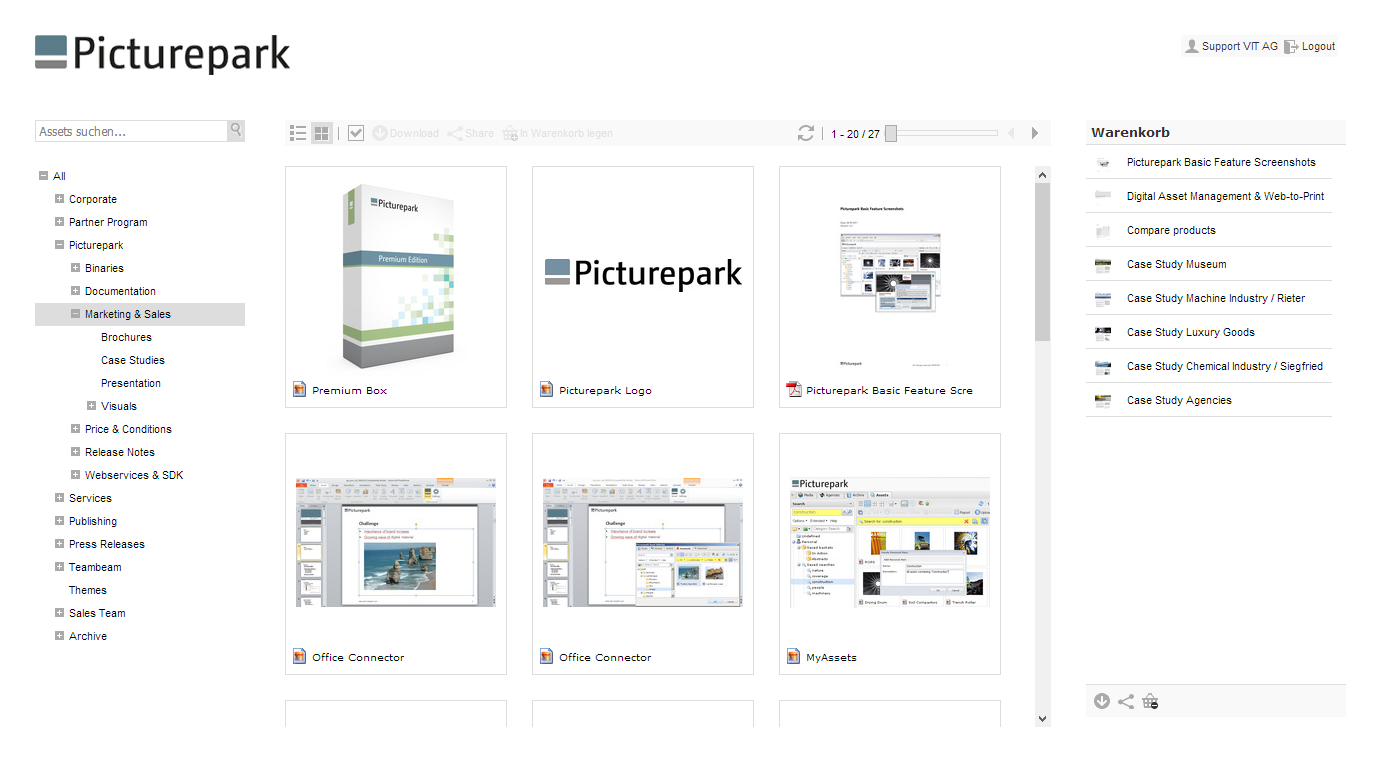Open Picturepark Basic Feature Screenshots basket item
The width and height of the screenshot is (1381, 762).
point(1221,162)
